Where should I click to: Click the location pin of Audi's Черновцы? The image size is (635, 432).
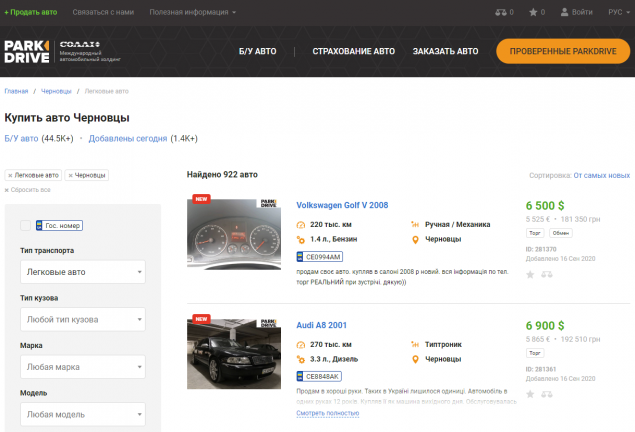[415, 360]
